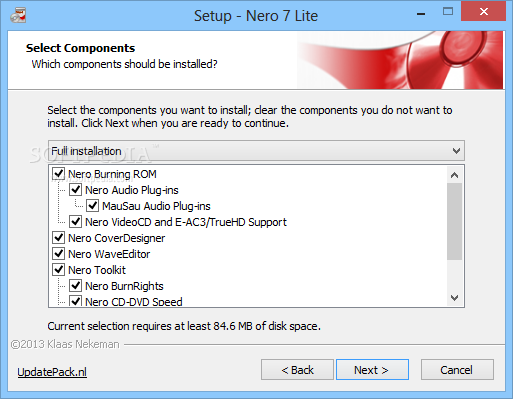
Task: Open the UpdatePack.nl link
Action: (52, 372)
